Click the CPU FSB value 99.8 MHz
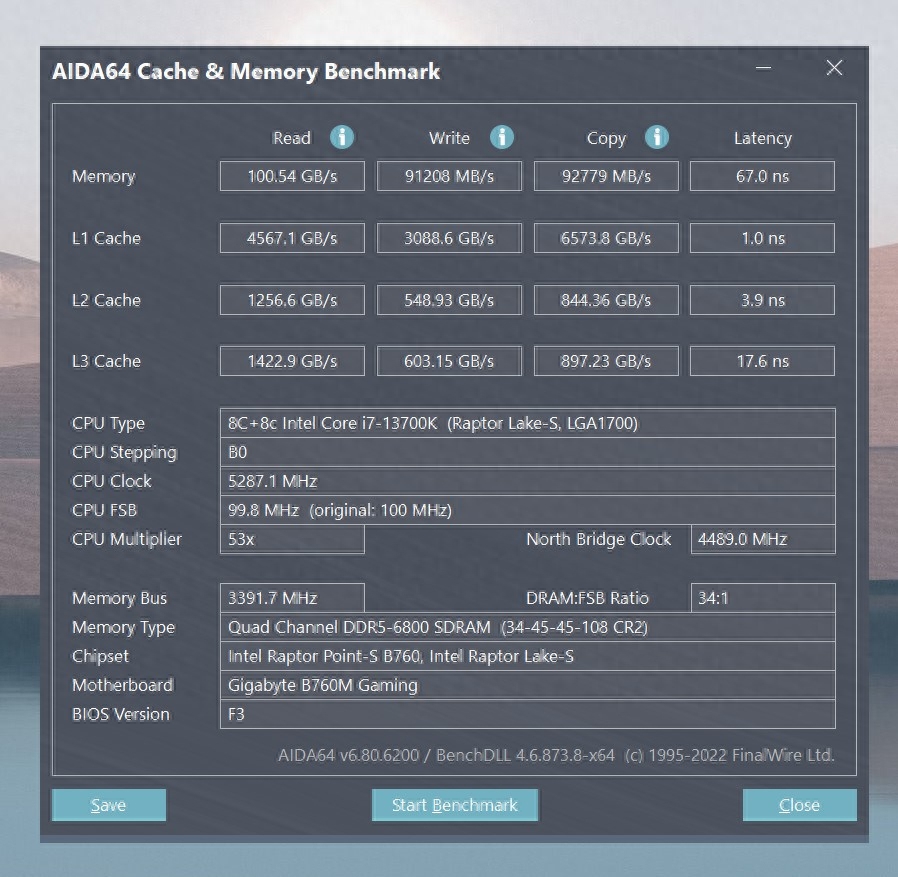Image resolution: width=898 pixels, height=877 pixels. coord(527,510)
